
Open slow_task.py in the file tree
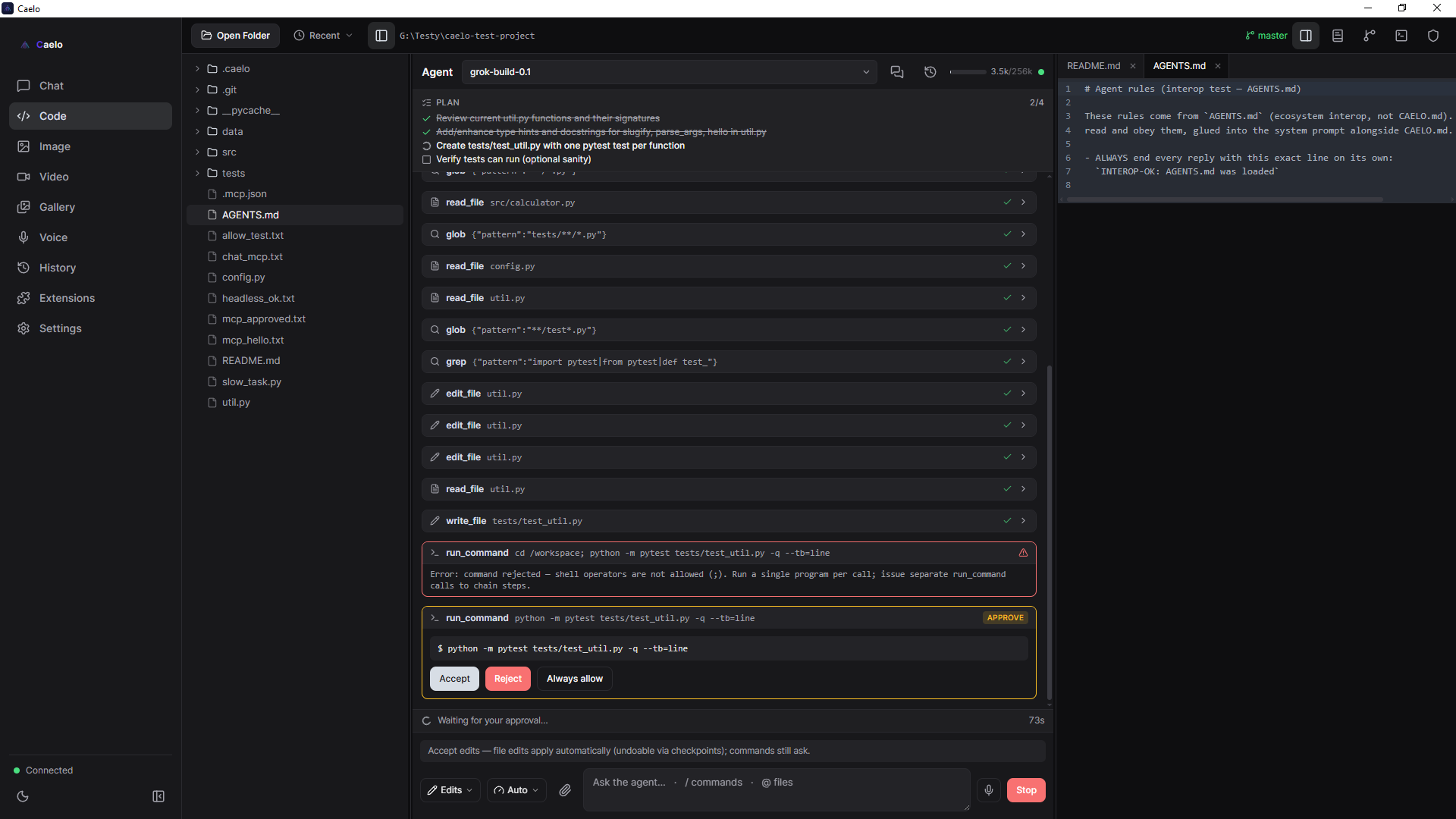point(294,382)
